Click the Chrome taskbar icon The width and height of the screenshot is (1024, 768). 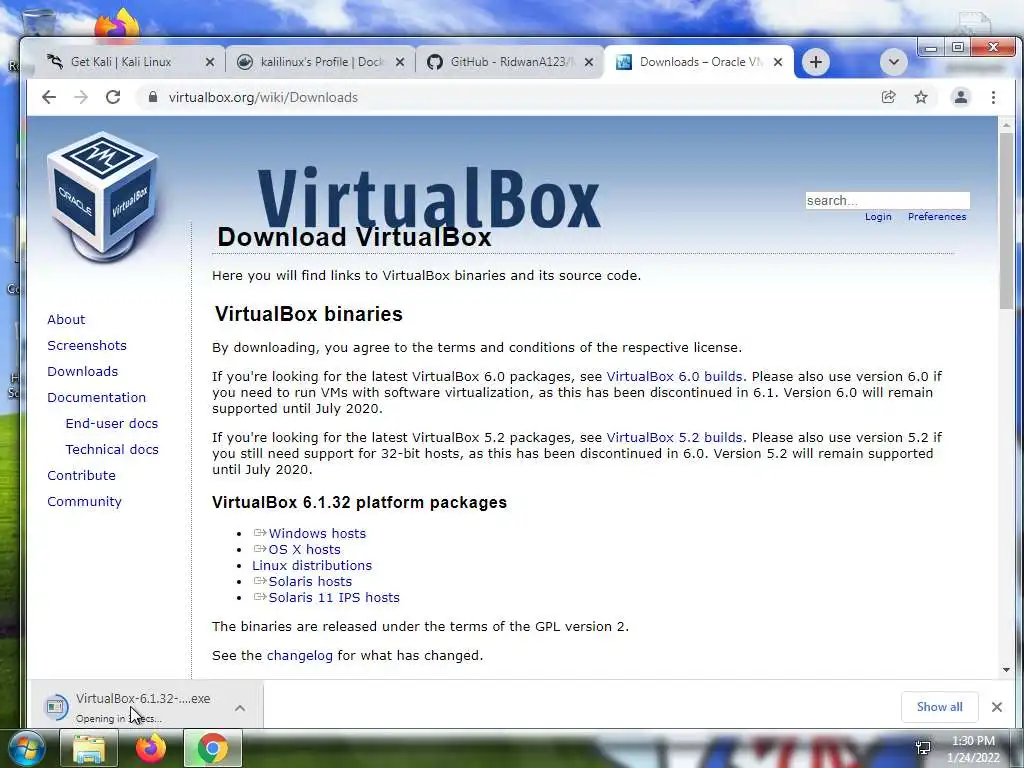tap(213, 749)
